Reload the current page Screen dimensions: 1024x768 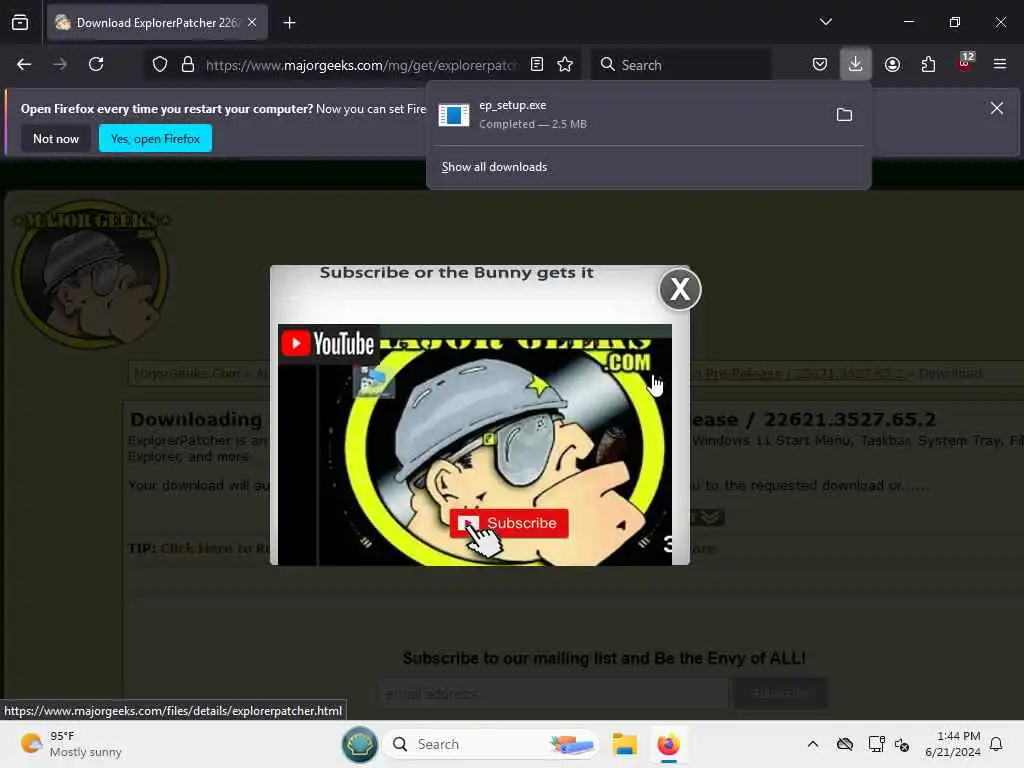click(96, 64)
